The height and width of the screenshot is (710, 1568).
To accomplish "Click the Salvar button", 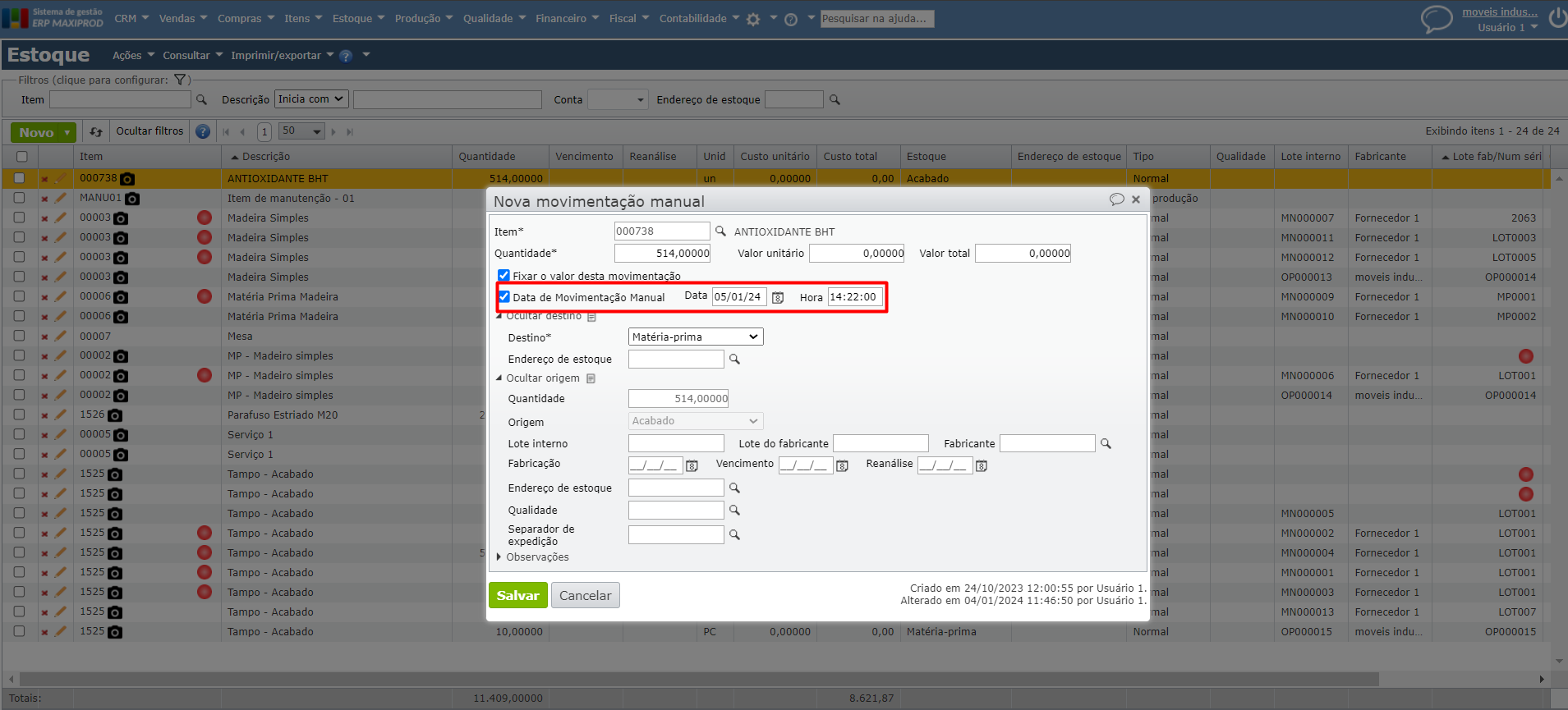I will pos(517,595).
